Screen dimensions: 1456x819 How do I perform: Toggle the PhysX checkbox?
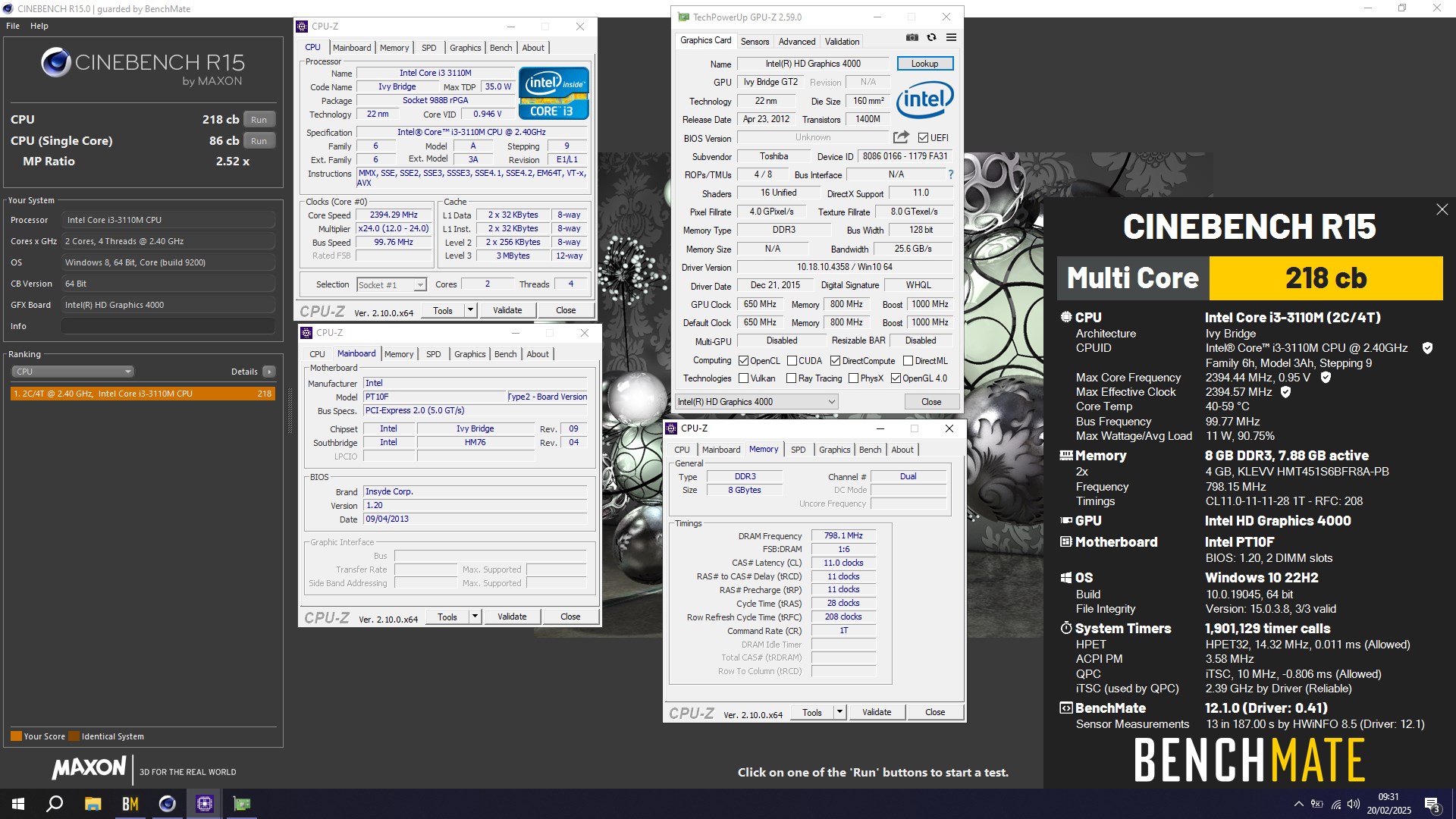[853, 378]
